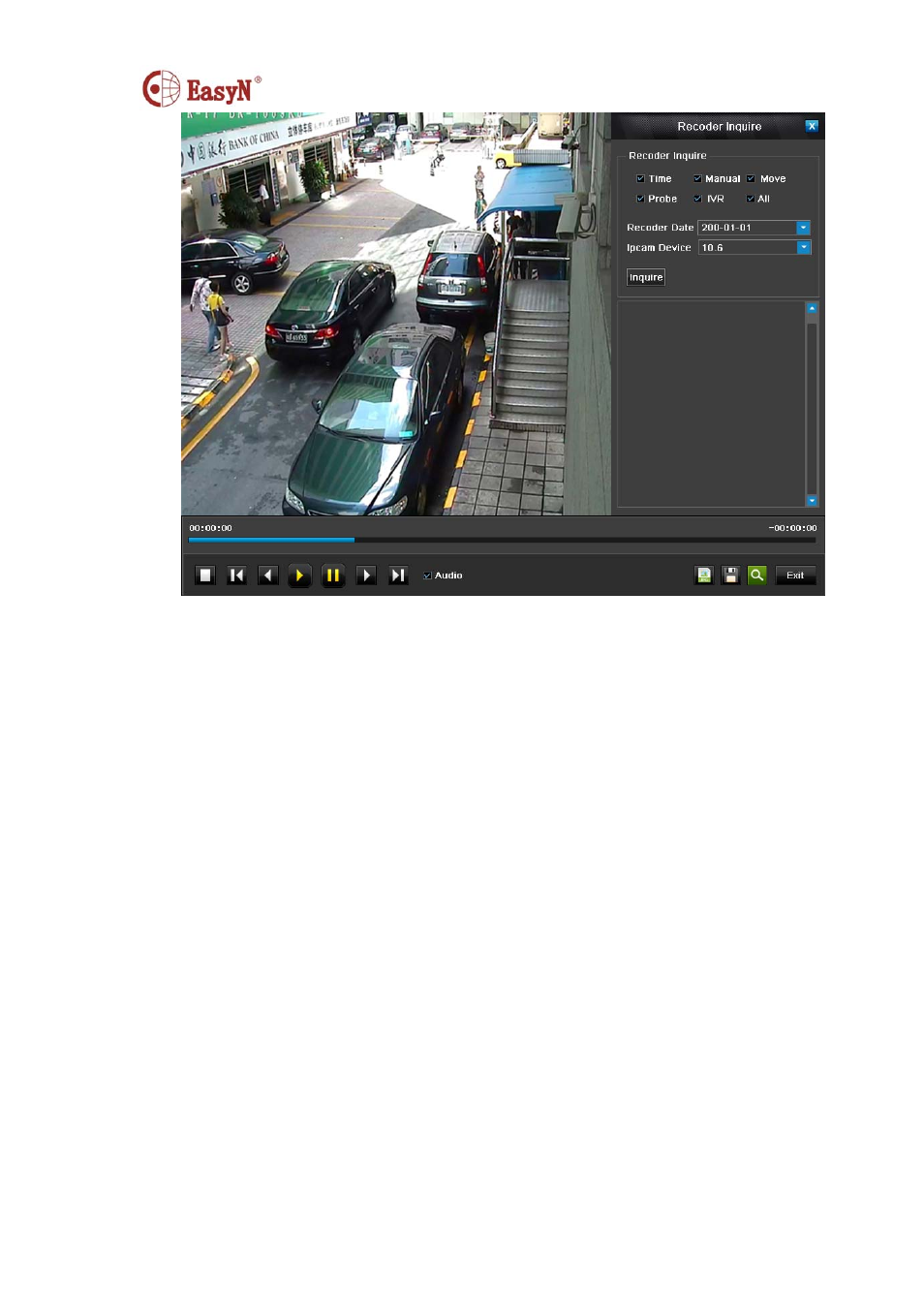The height and width of the screenshot is (1308, 924).
Task: Capture a snapshot with the image icon
Action: [704, 576]
